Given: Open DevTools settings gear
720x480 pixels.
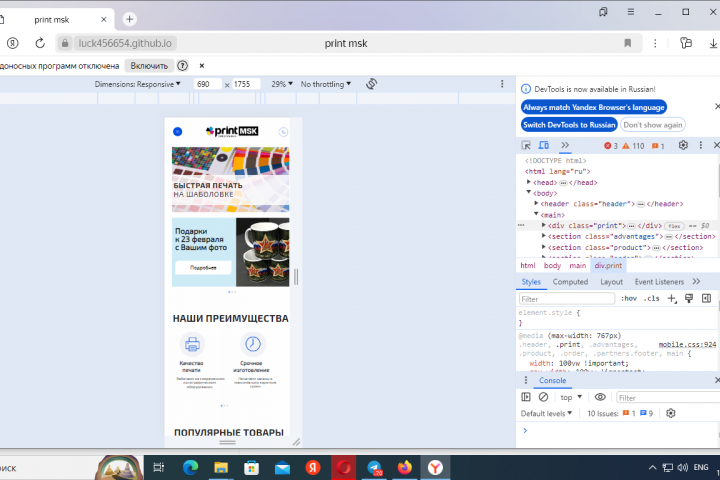Looking at the screenshot, I should click(x=683, y=145).
